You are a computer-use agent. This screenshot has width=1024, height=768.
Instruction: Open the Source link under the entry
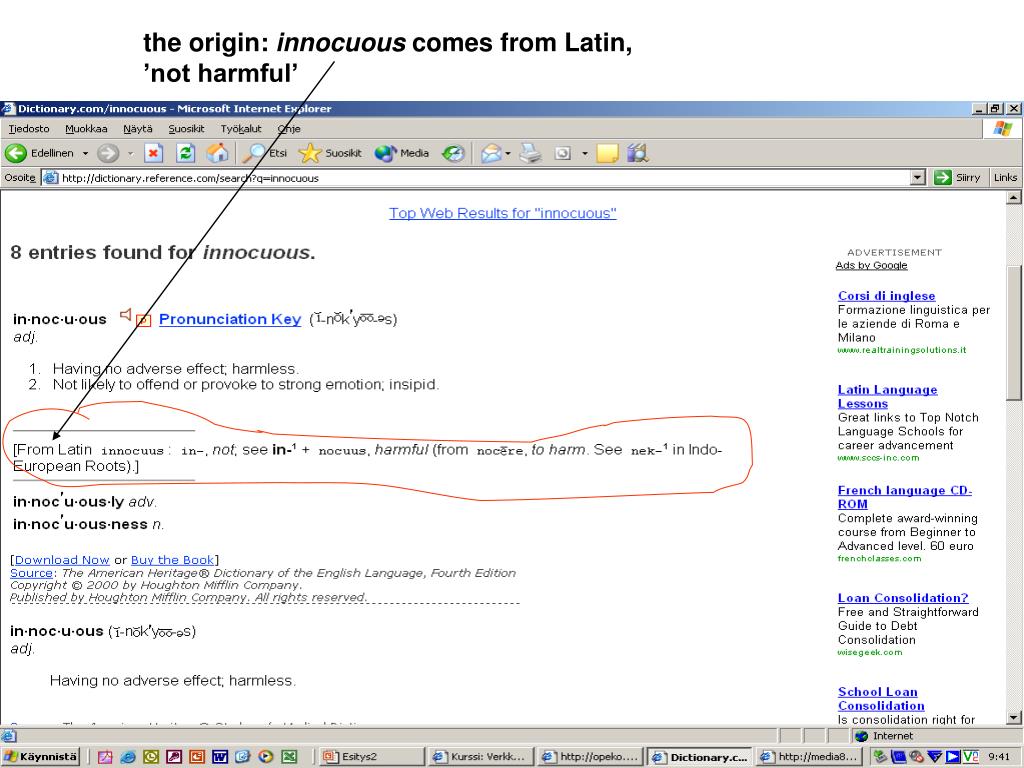point(31,573)
